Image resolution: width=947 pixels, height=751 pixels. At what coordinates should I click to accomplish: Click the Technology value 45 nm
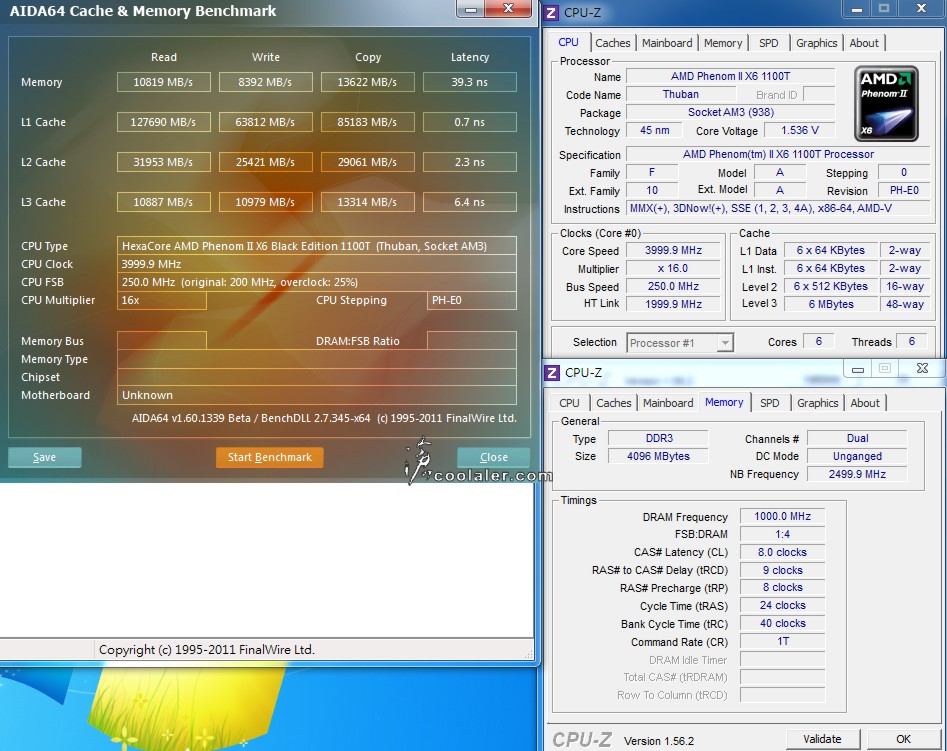654,131
